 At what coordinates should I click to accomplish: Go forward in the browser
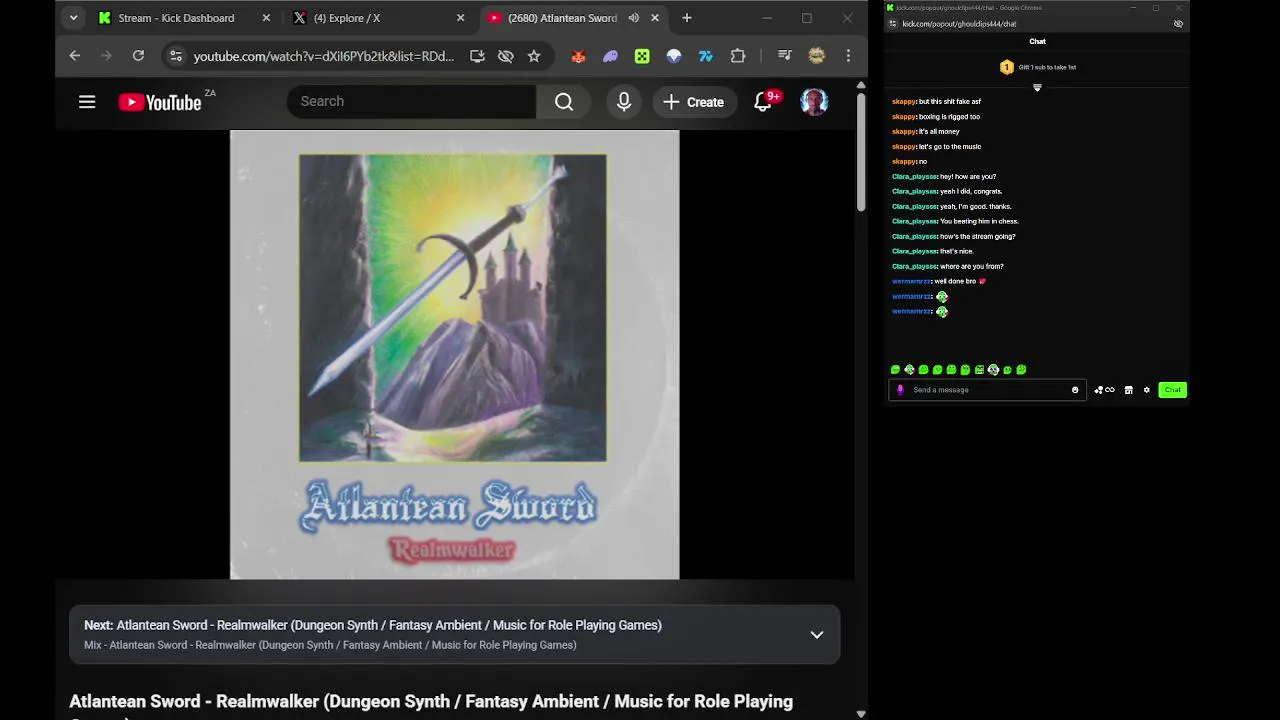coord(106,56)
